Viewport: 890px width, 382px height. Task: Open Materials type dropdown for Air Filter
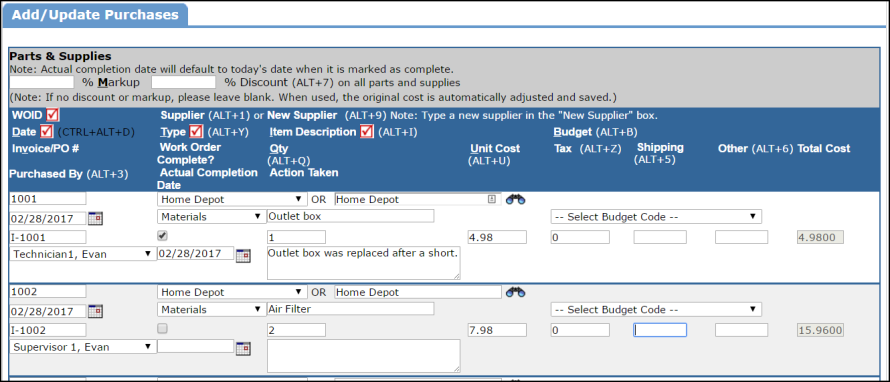(211, 309)
